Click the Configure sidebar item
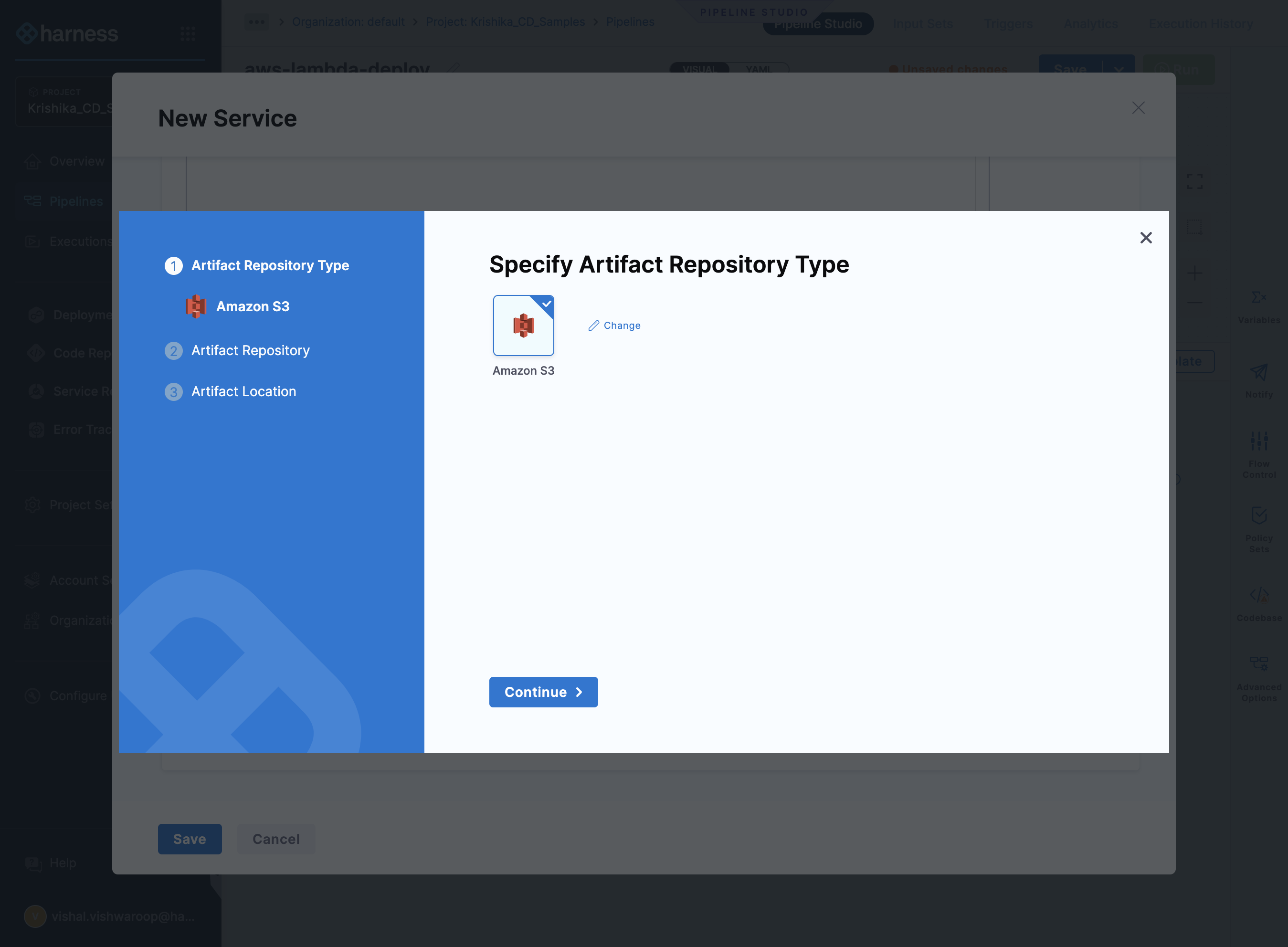The image size is (1288, 947). (66, 695)
